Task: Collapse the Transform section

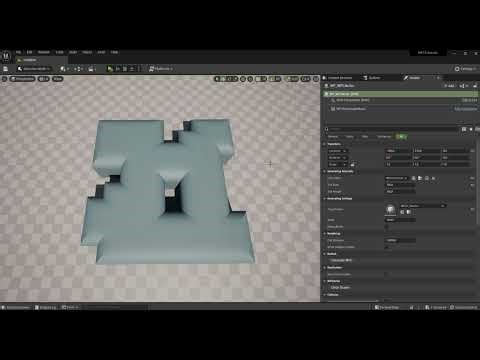Action: (x=324, y=144)
